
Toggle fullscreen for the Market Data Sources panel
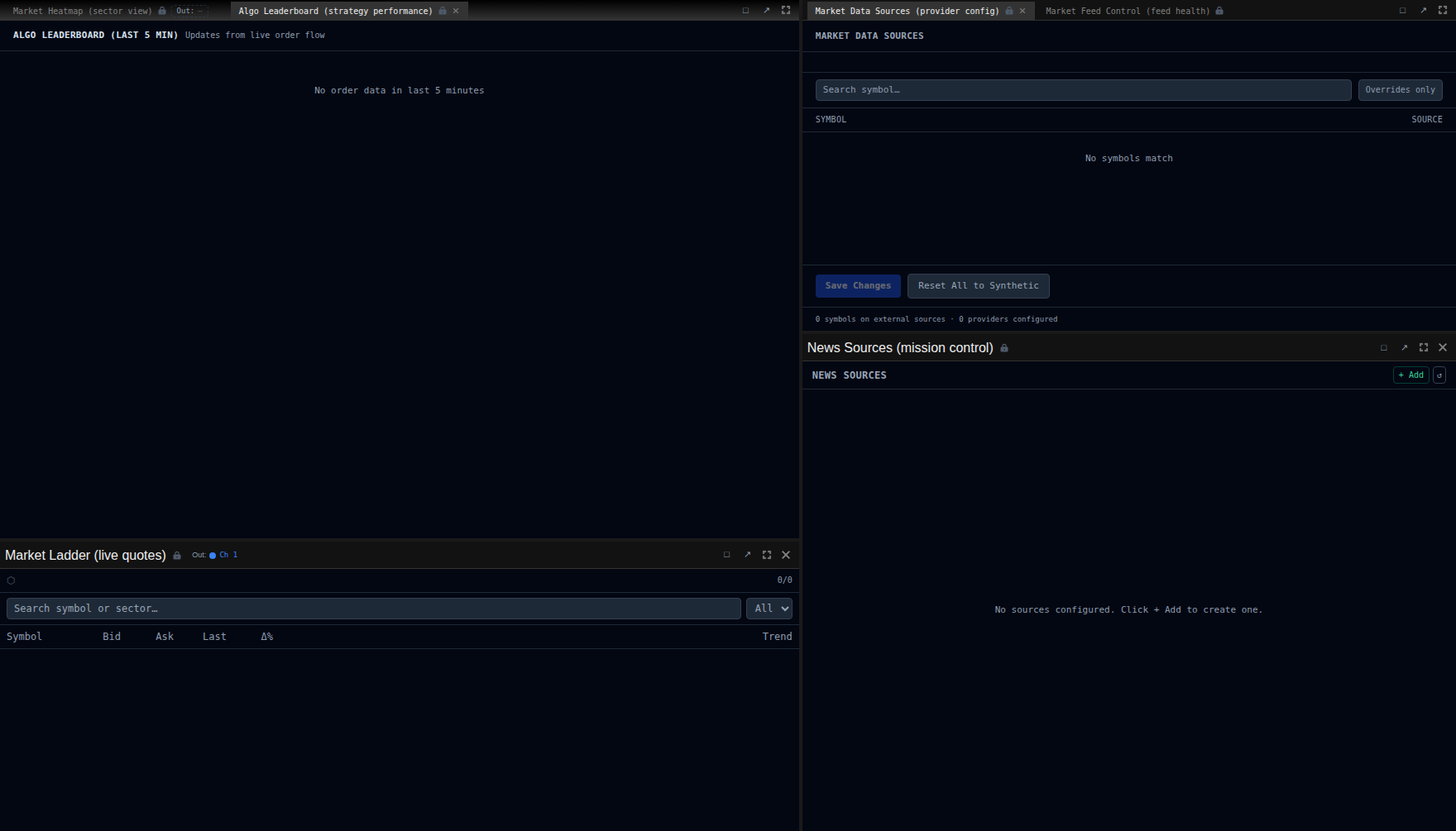pyautogui.click(x=1443, y=11)
